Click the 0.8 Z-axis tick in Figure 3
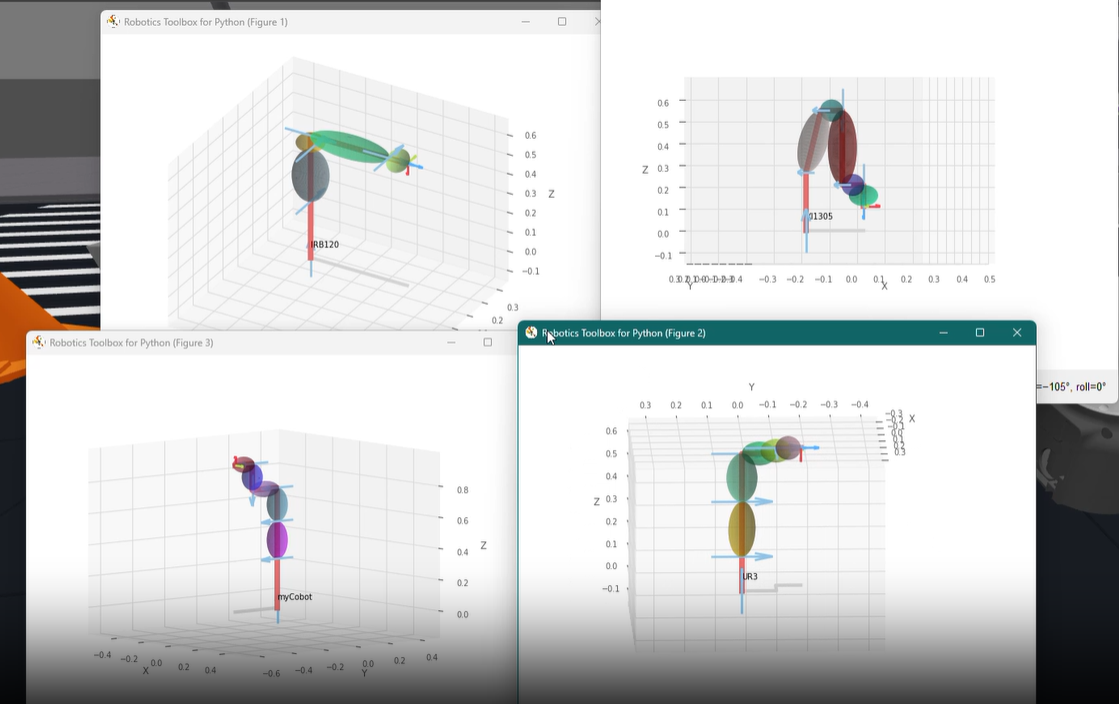 [462, 490]
